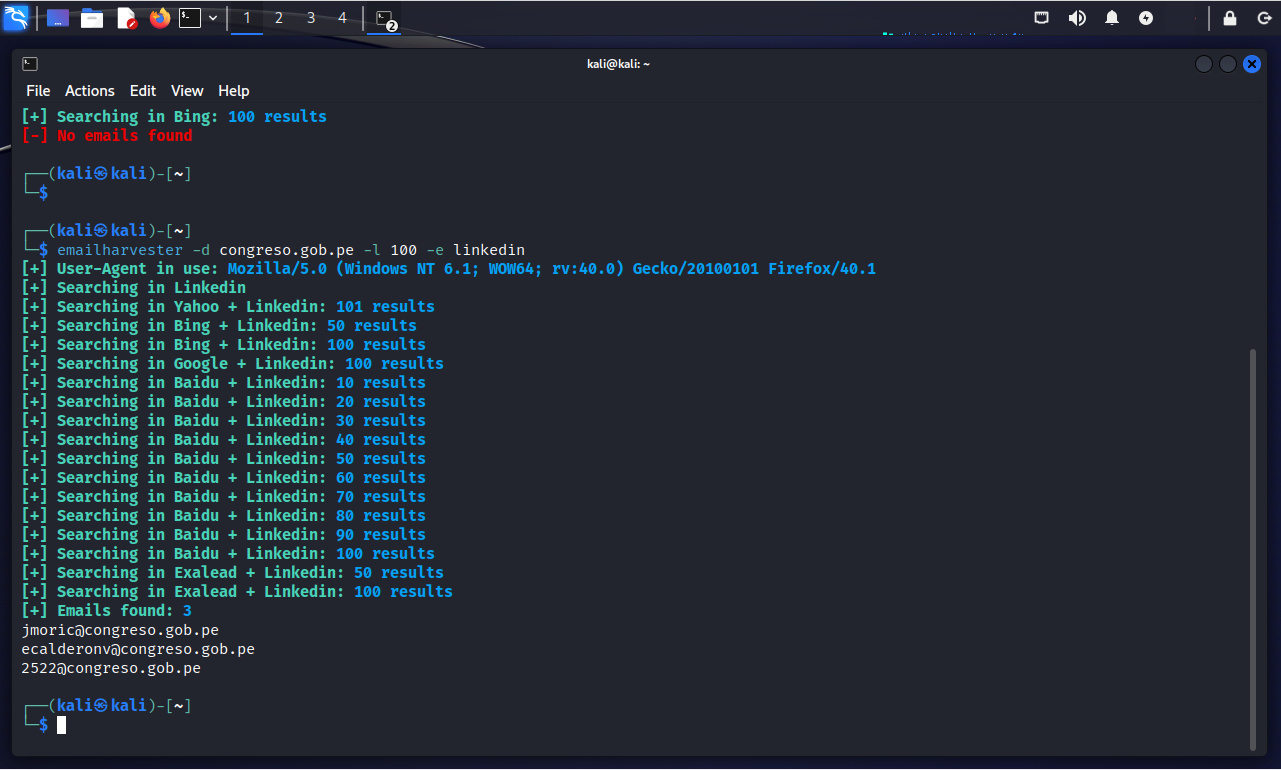Open the terminal View menu
The height and width of the screenshot is (770, 1281).
coord(187,91)
